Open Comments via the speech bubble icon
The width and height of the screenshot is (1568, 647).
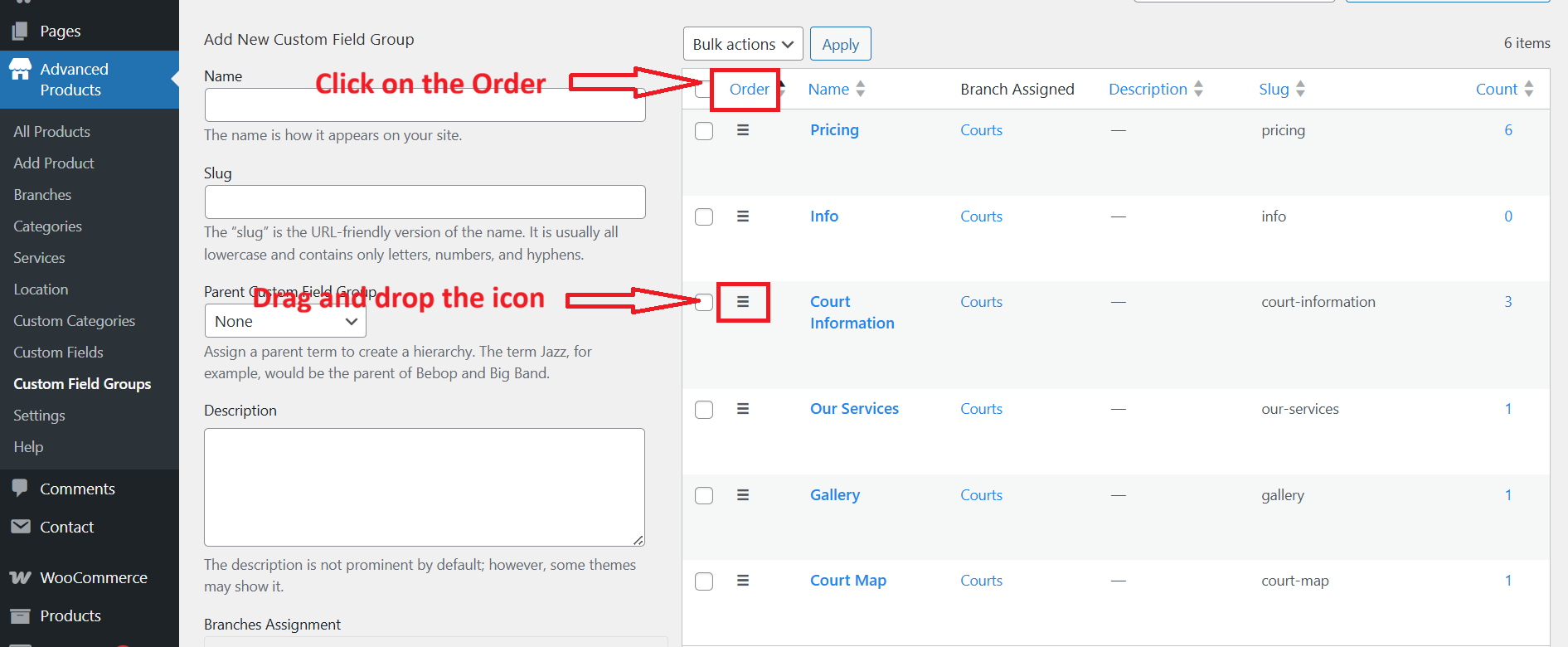[20, 489]
